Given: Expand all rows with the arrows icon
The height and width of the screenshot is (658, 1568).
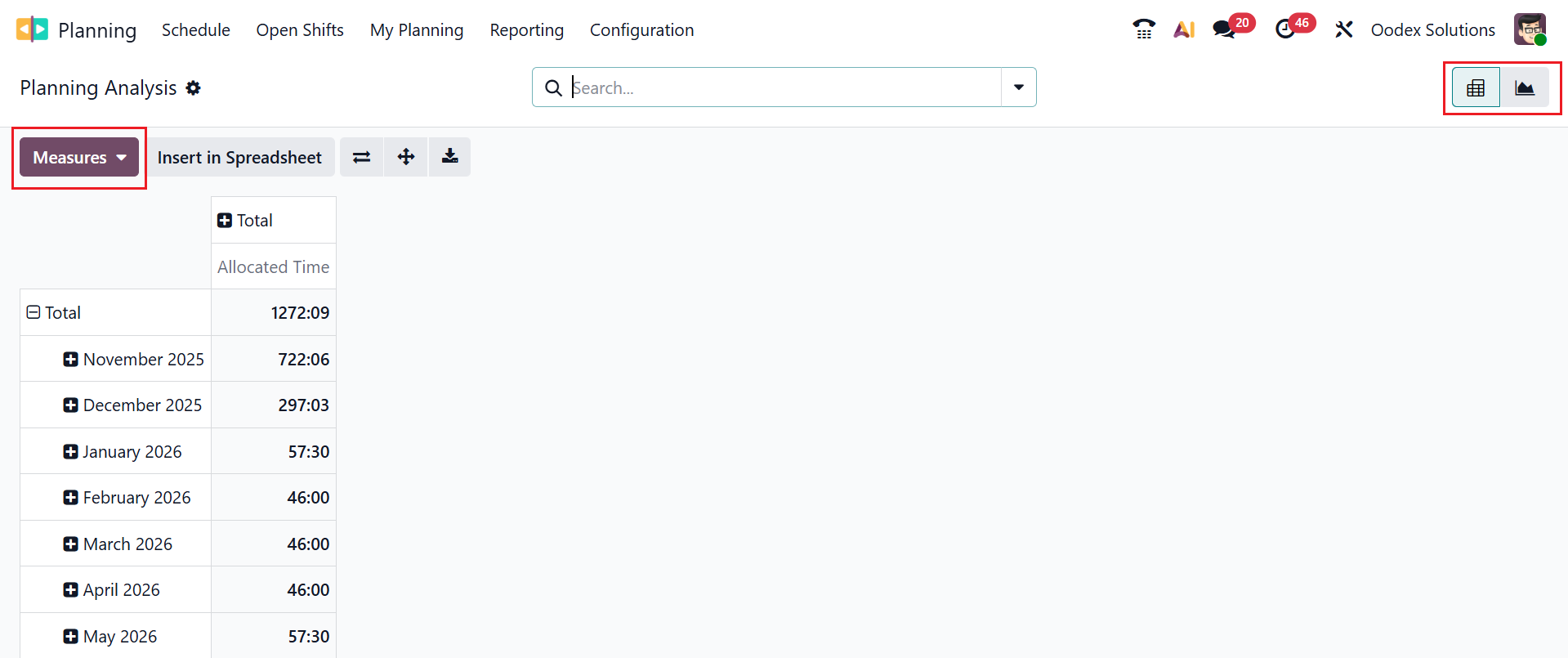Looking at the screenshot, I should [x=405, y=156].
